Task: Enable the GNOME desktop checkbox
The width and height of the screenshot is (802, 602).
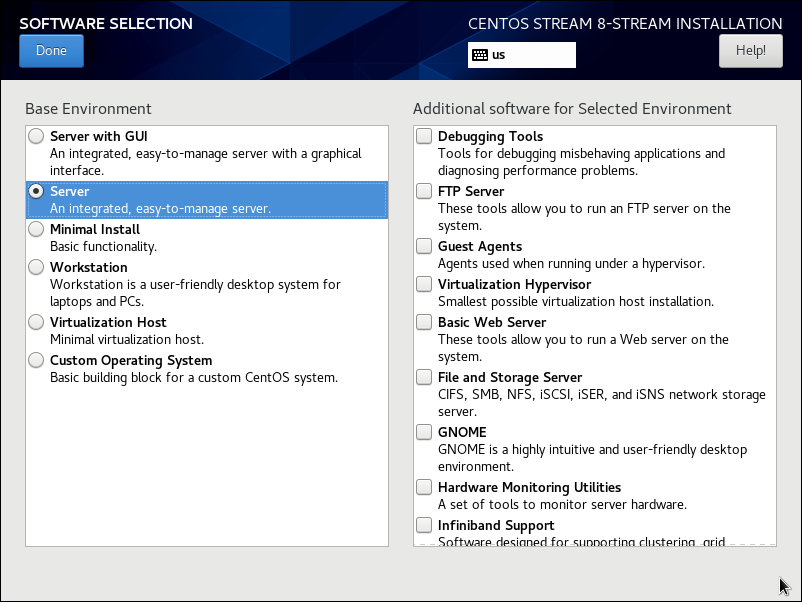Action: click(x=425, y=432)
